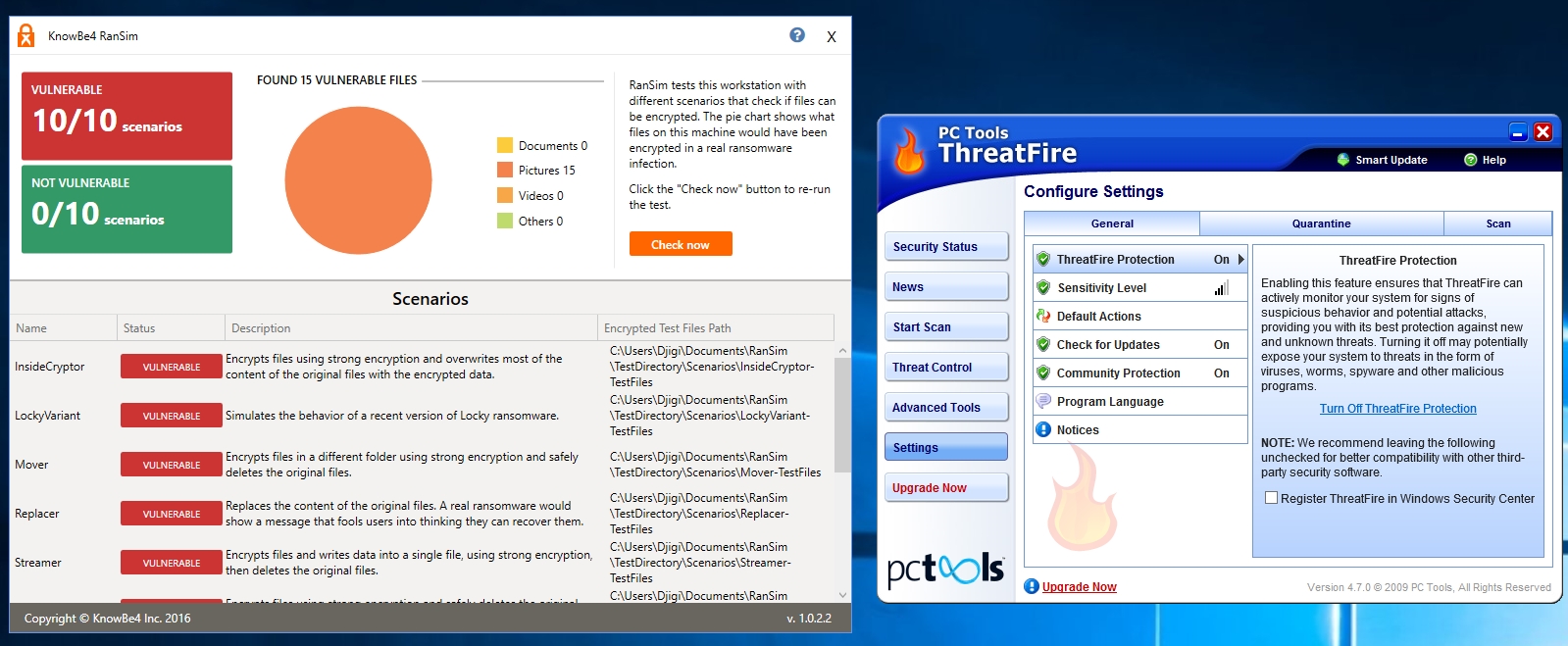Click the Community Protection shield icon
Viewport: 1568px width, 646px height.
(x=1043, y=373)
